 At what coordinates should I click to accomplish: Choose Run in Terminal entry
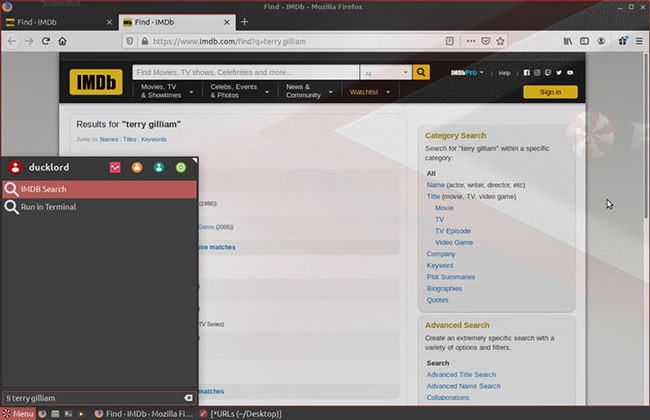(x=48, y=207)
